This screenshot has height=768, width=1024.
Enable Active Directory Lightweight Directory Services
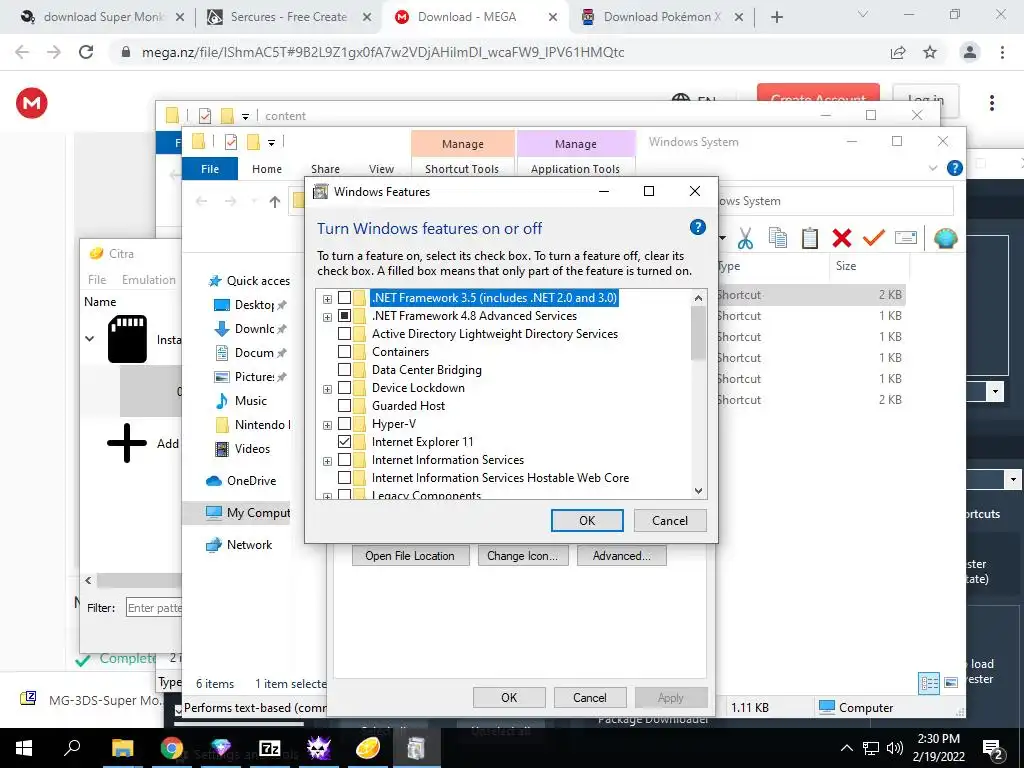point(344,334)
